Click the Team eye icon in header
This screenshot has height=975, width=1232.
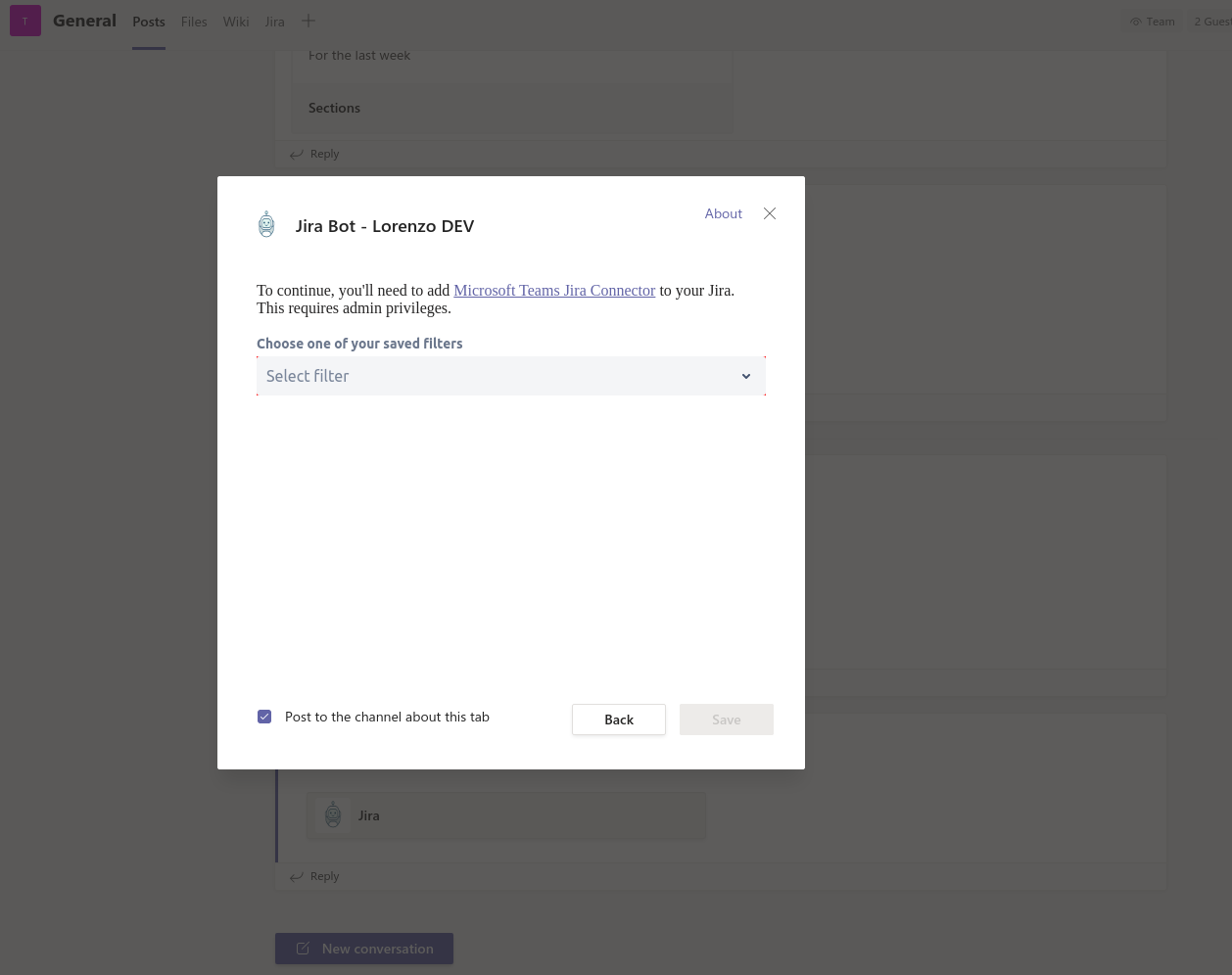(x=1136, y=21)
